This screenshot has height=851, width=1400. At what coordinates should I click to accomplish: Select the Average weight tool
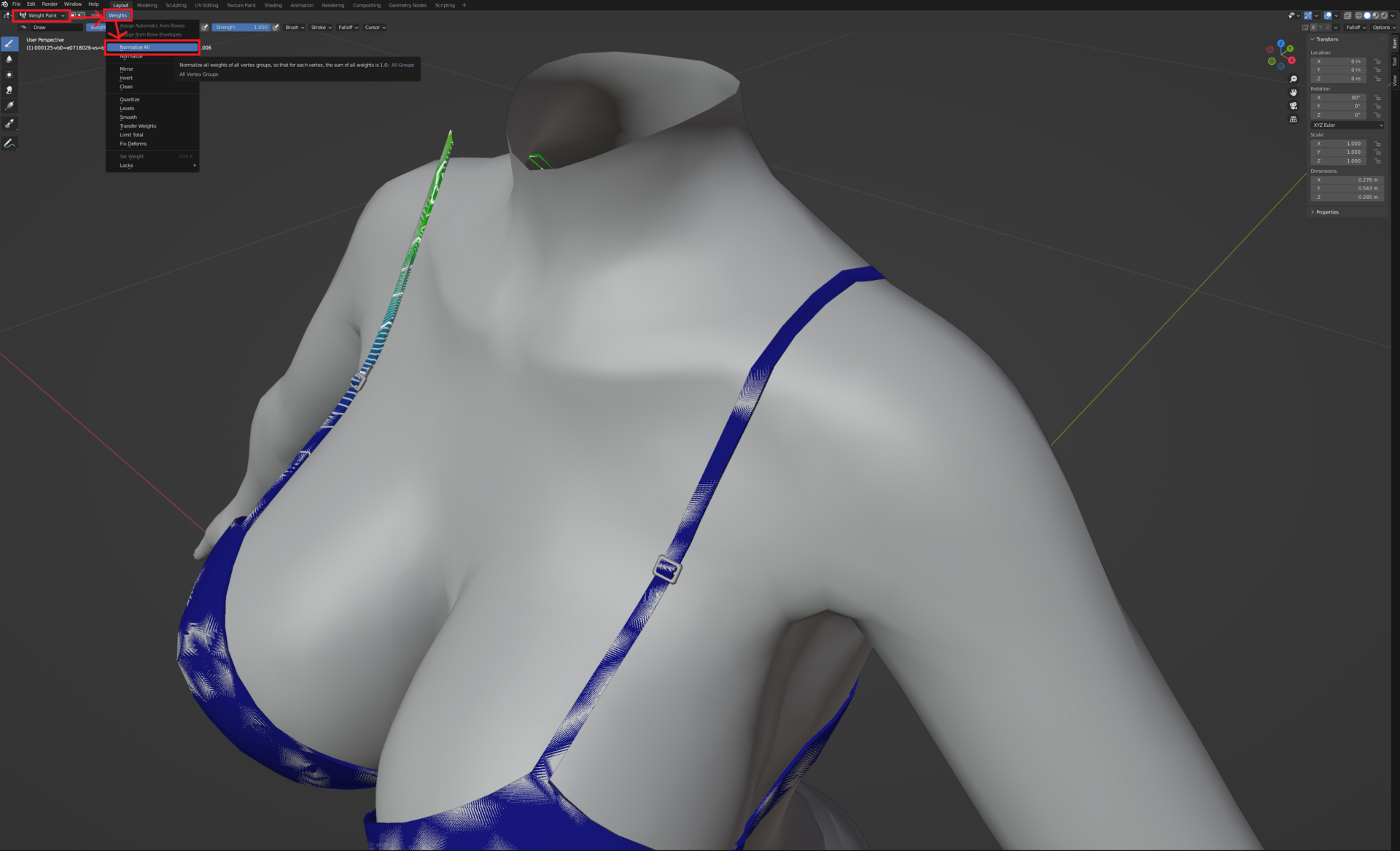point(9,74)
